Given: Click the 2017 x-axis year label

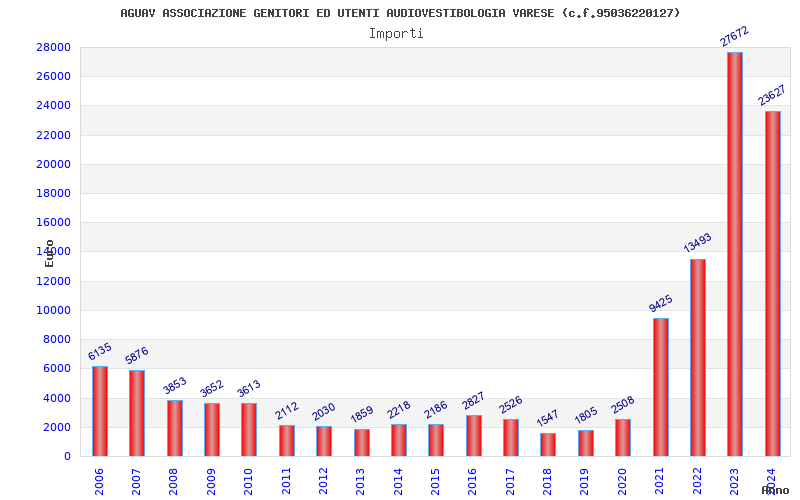Looking at the screenshot, I should tap(510, 481).
